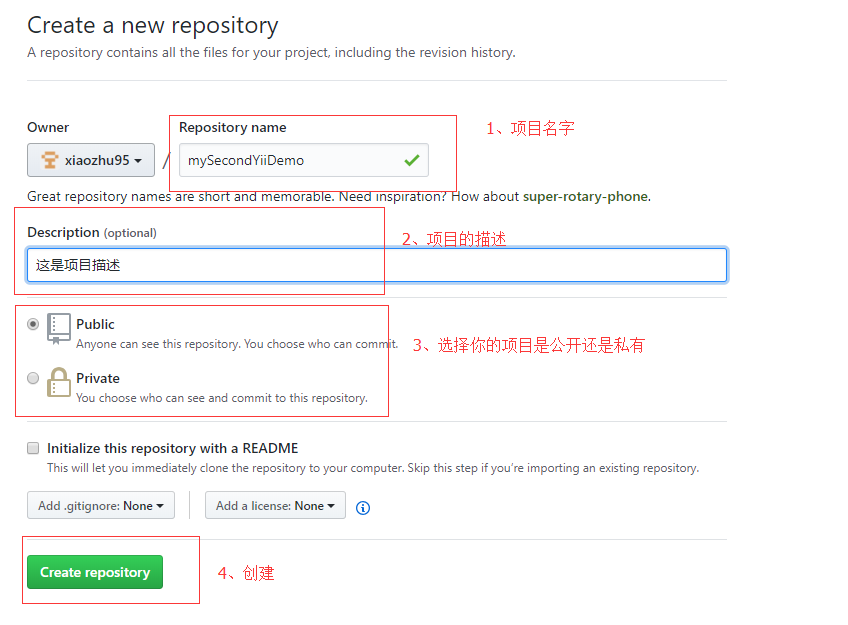Click the Public repository book icon
This screenshot has height=625, width=848.
[x=59, y=328]
